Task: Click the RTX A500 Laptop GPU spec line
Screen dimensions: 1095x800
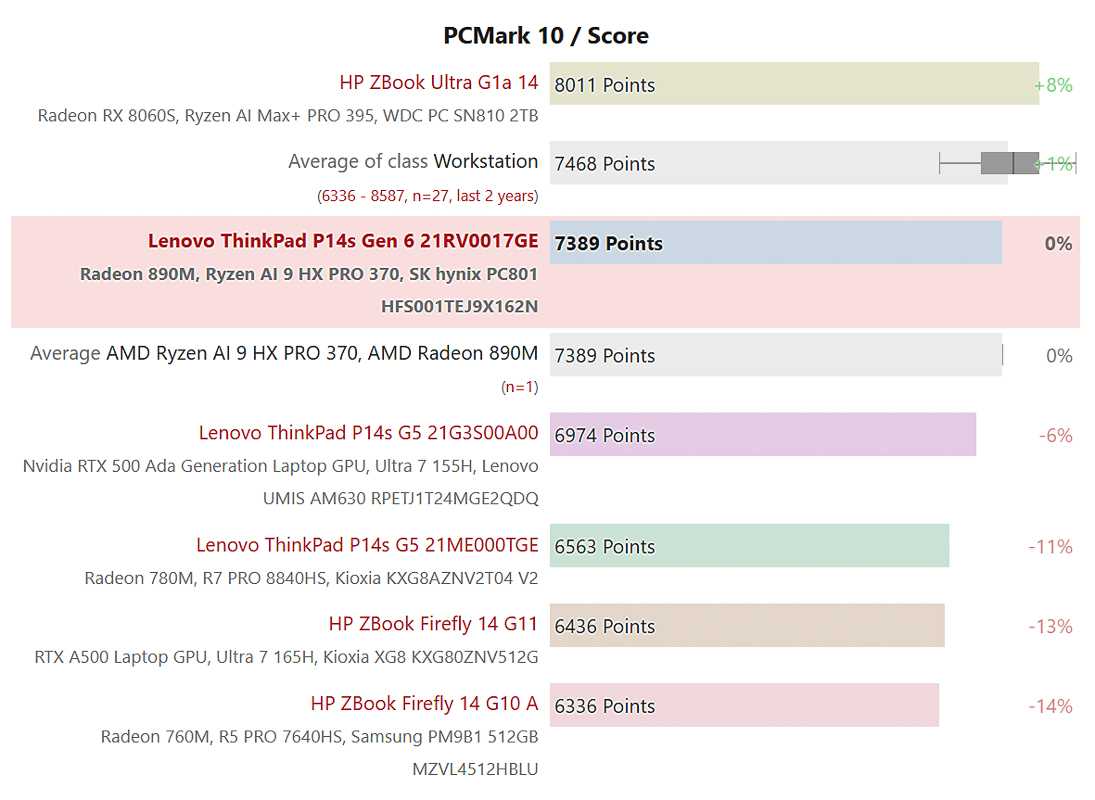Action: pos(286,658)
